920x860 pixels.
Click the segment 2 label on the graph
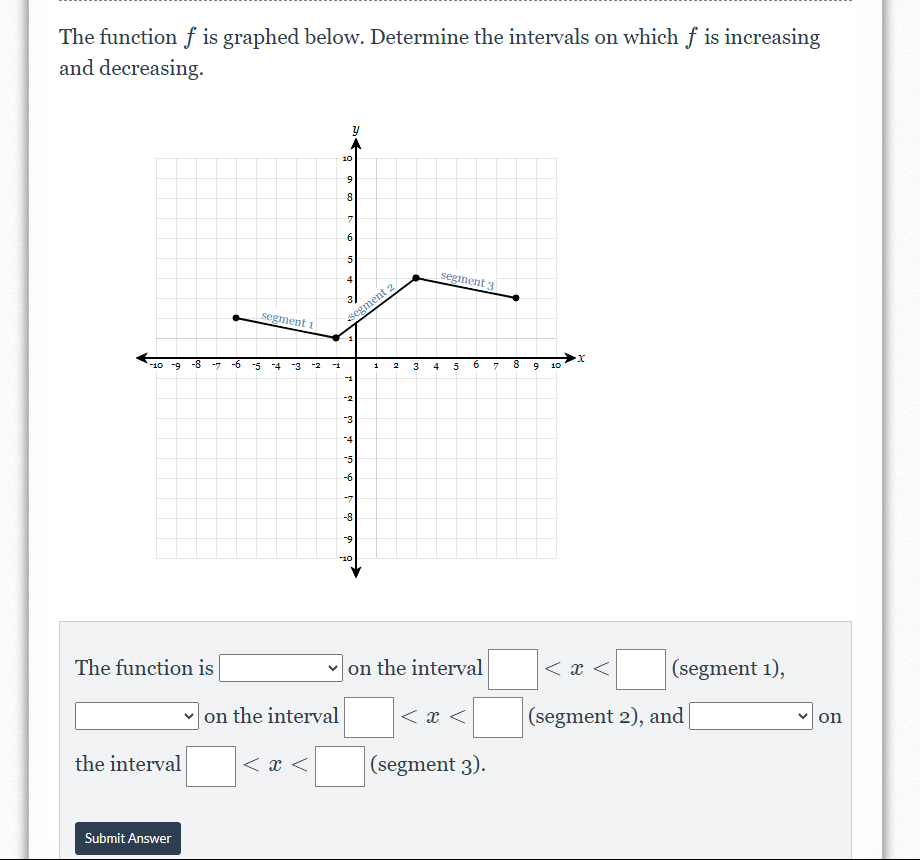[x=372, y=300]
